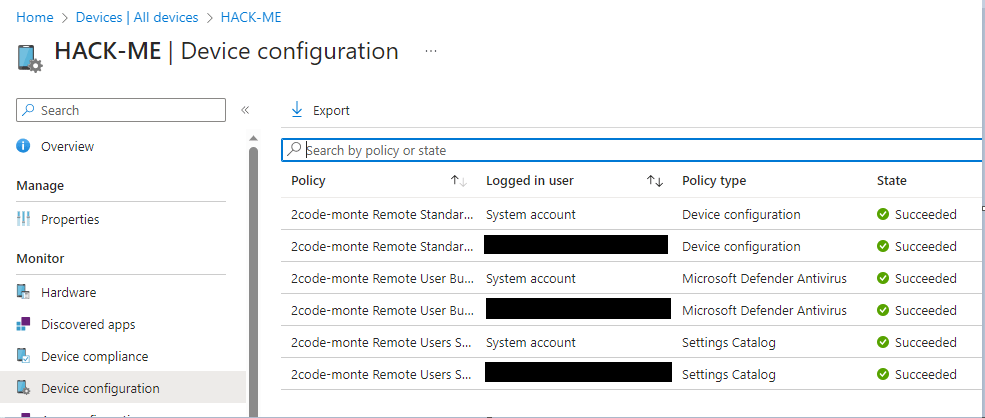This screenshot has height=418, width=985.
Task: Focus the Search by policy or state box
Action: point(630,150)
